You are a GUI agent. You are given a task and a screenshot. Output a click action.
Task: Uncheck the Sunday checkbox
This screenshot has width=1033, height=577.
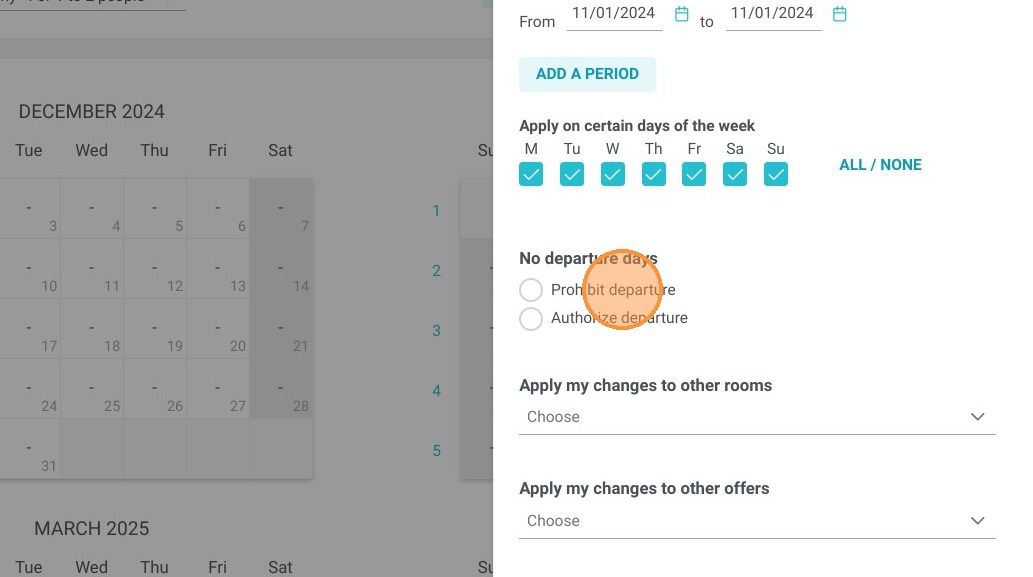(x=776, y=175)
